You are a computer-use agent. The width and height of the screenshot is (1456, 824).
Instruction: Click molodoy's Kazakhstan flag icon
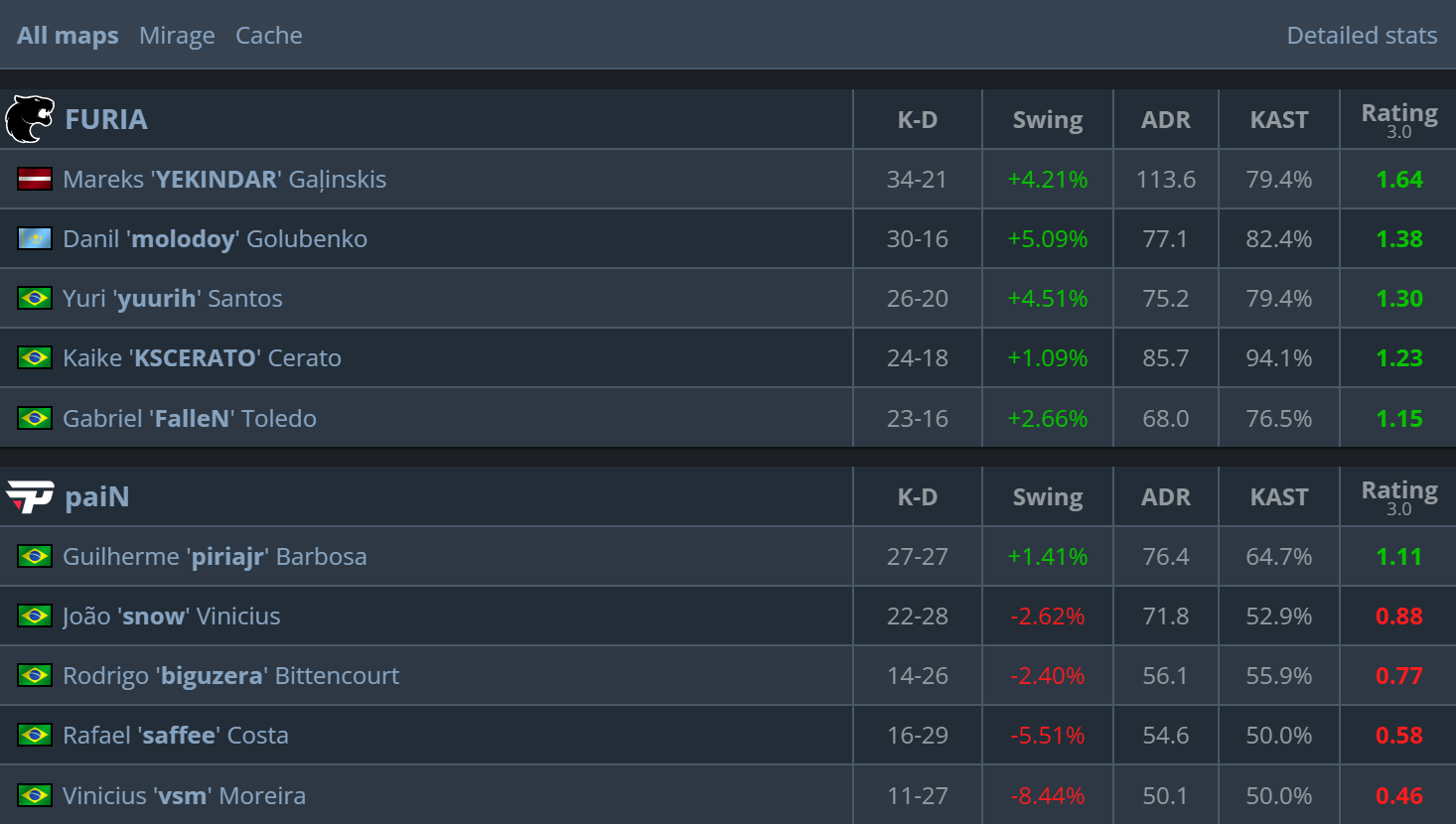tap(35, 238)
